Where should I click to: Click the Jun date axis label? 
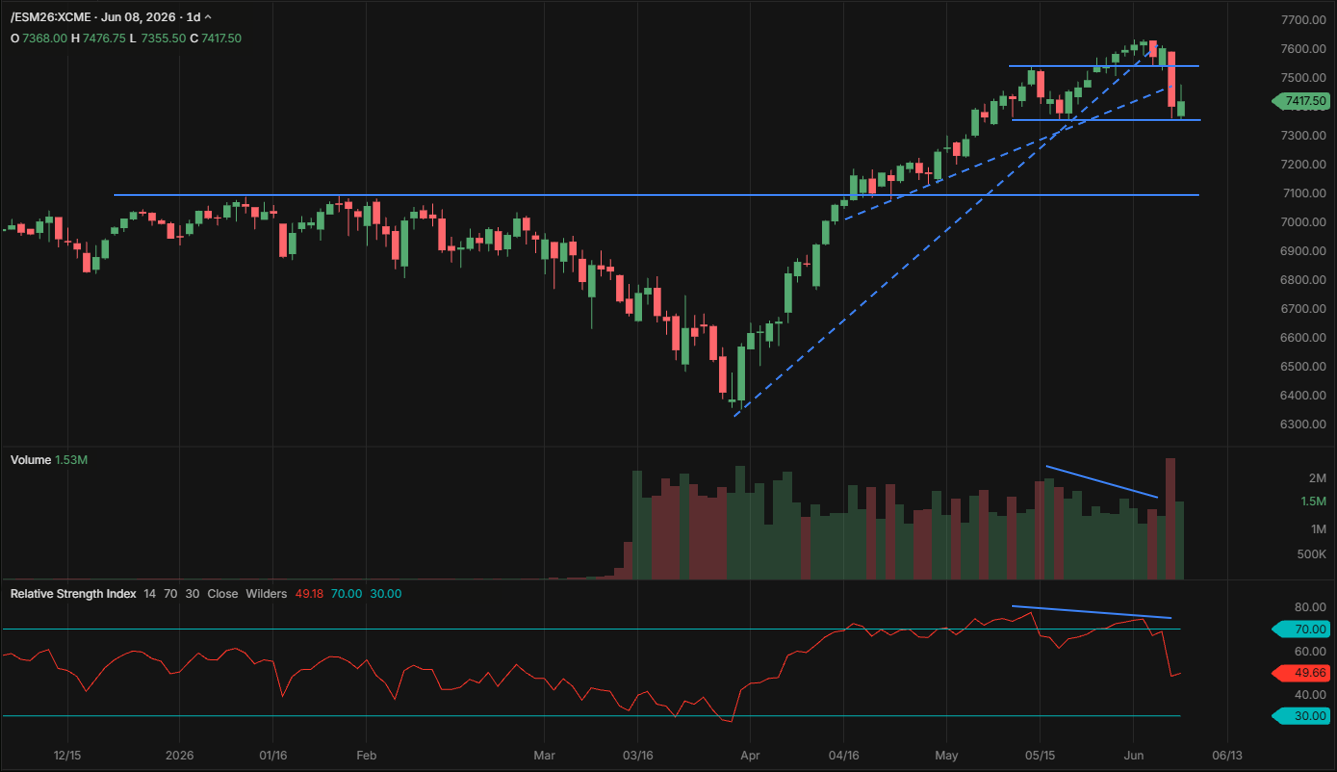coord(1134,755)
